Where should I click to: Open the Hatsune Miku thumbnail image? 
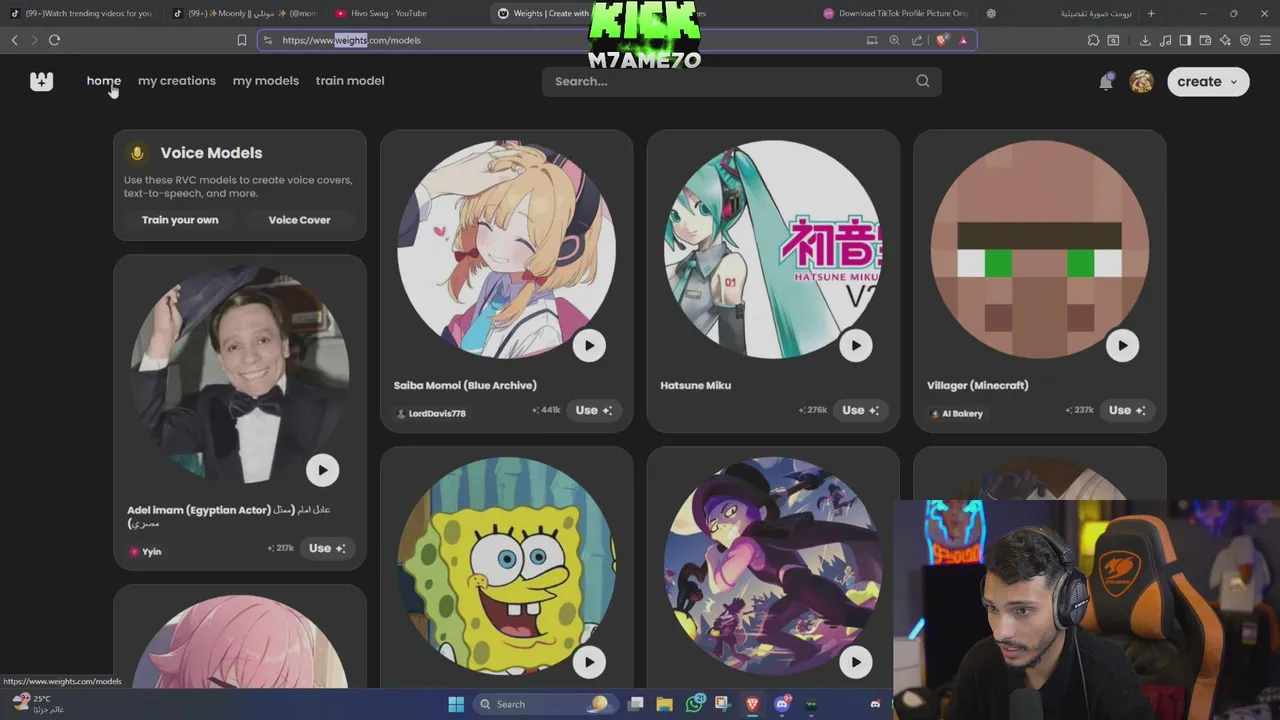click(773, 249)
